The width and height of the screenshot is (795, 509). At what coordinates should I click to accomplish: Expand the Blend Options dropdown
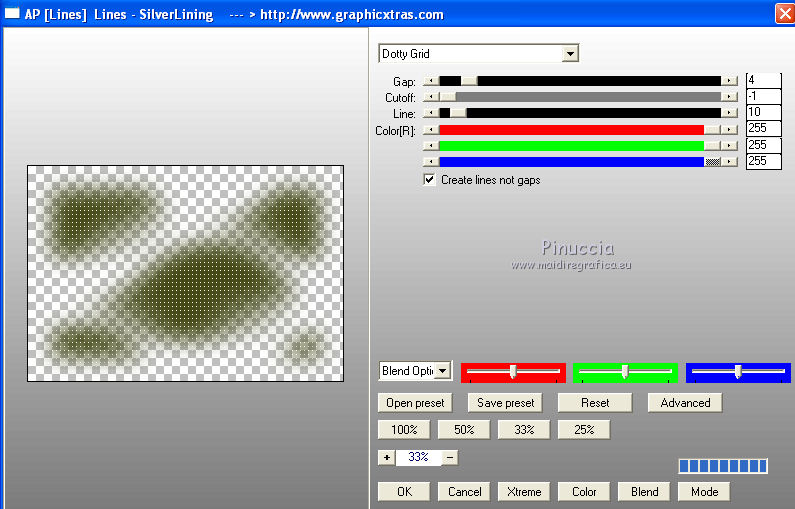443,371
